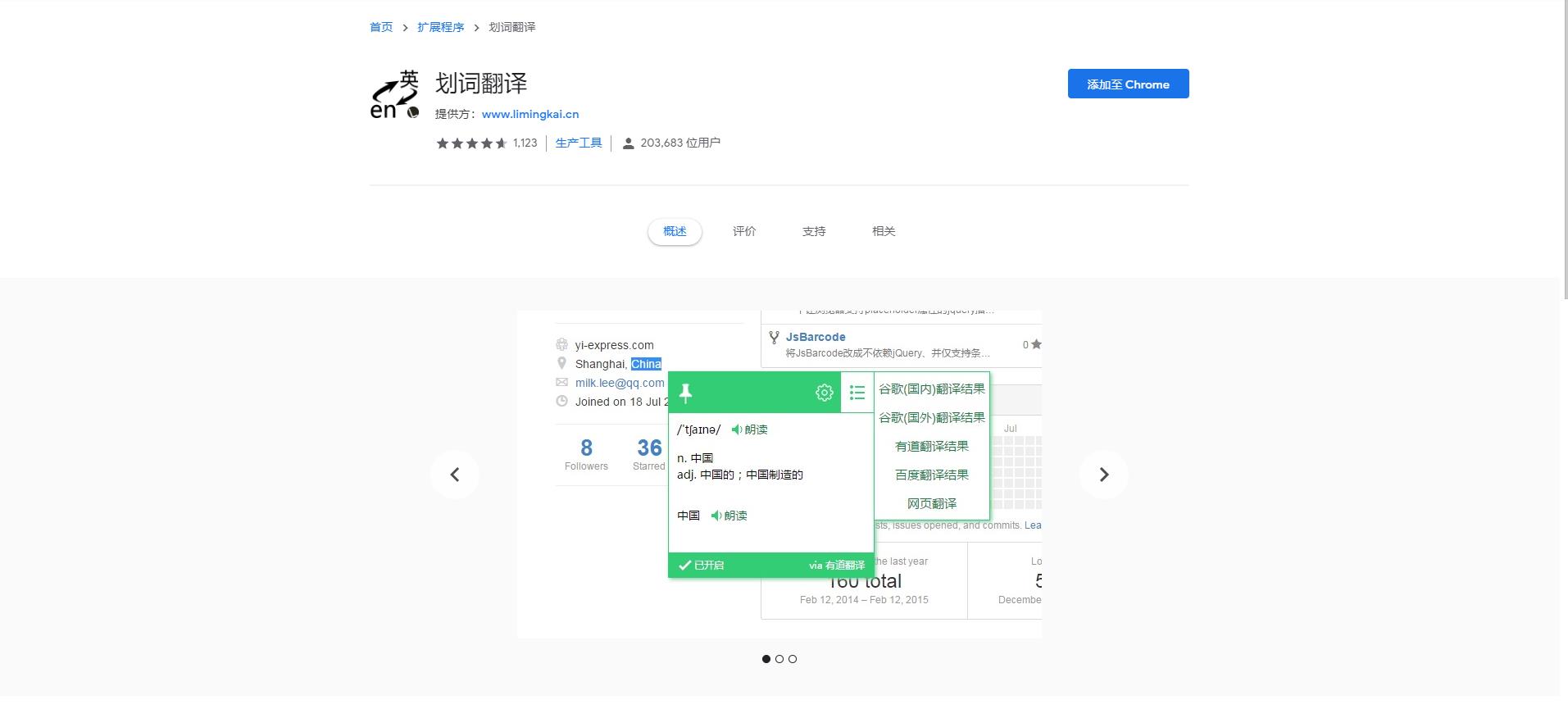Switch to the 相关 tab
The image size is (1568, 709).
(884, 231)
